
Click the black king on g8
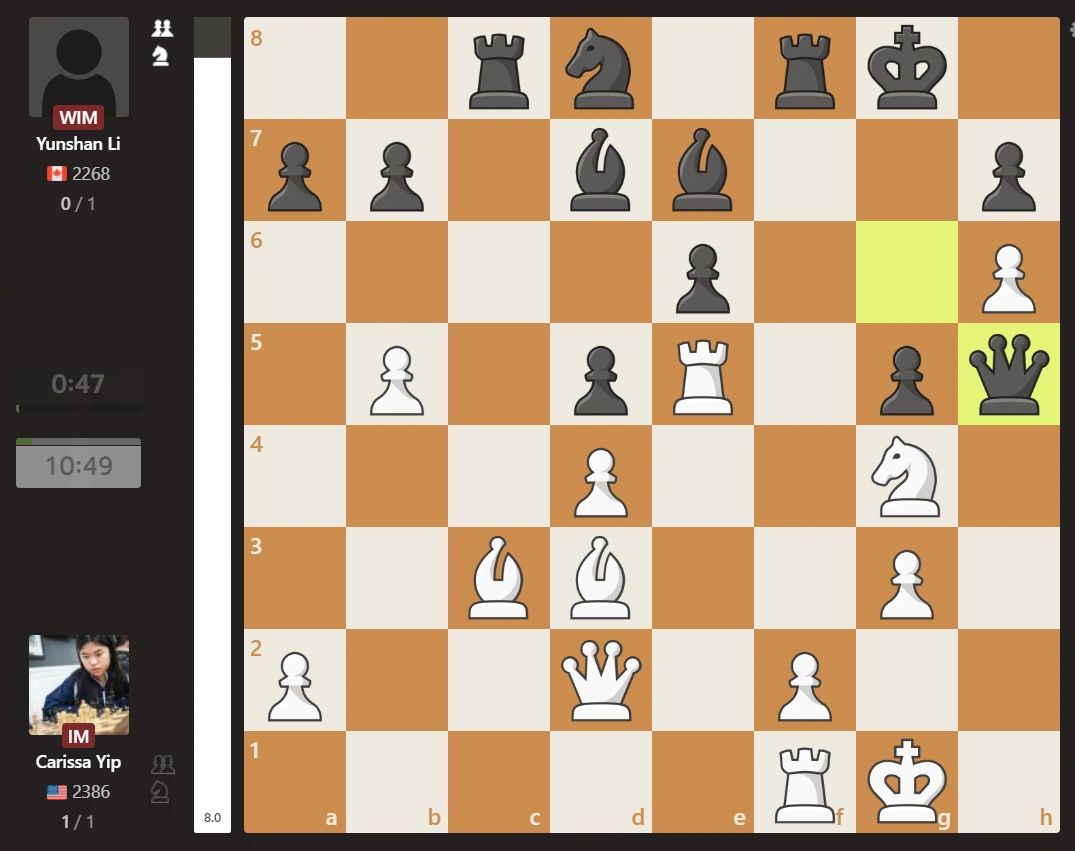(907, 68)
